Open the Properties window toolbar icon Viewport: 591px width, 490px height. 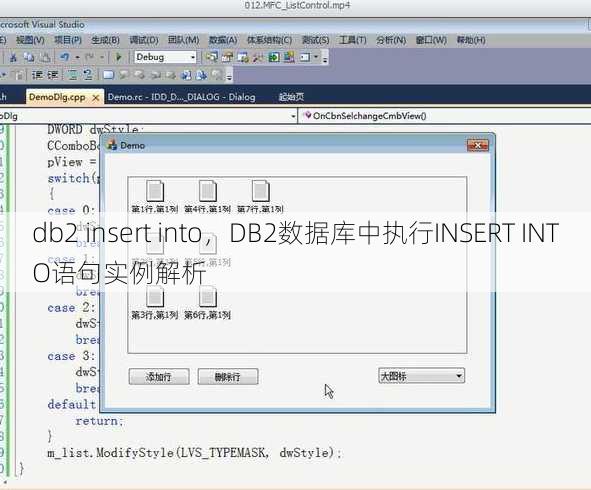pos(227,57)
